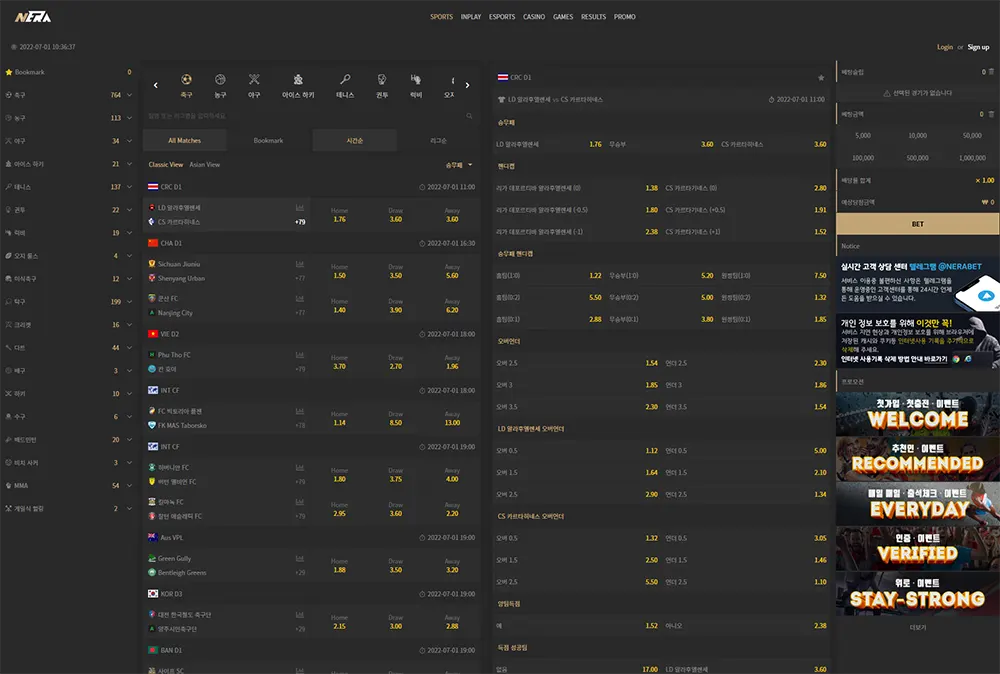This screenshot has width=1000, height=674.
Task: Open the CASINO menu item
Action: [534, 17]
